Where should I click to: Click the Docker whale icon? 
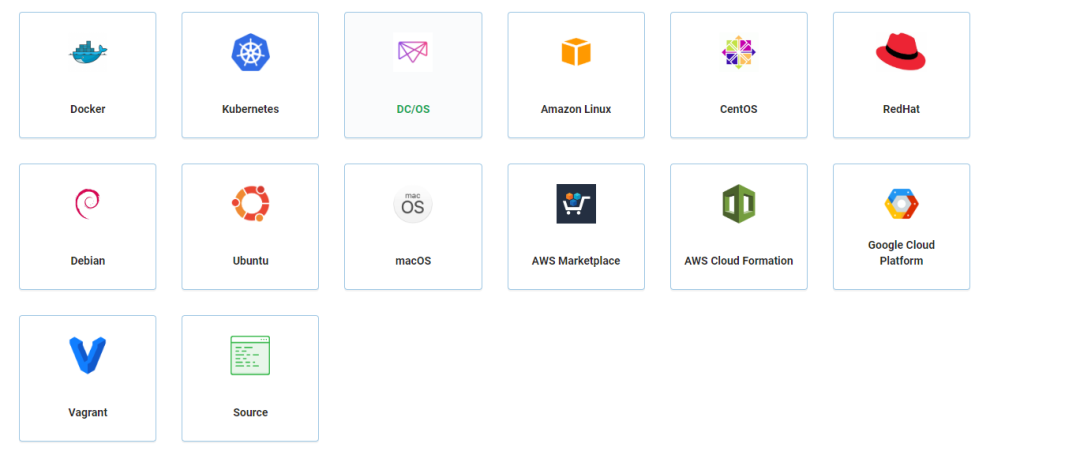point(87,52)
